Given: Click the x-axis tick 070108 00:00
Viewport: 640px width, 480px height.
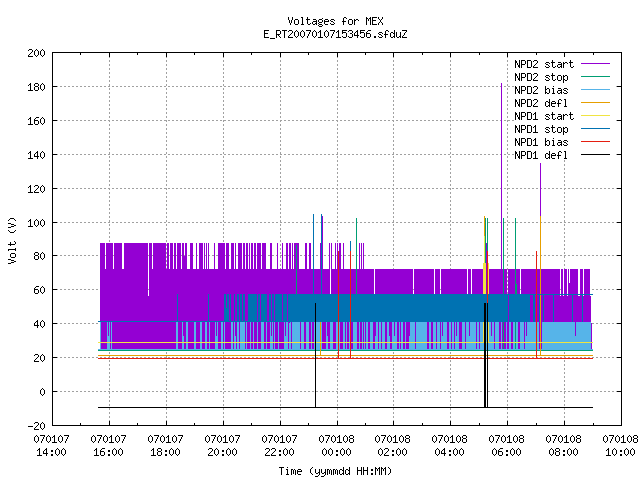Looking at the screenshot, I should tap(336, 446).
